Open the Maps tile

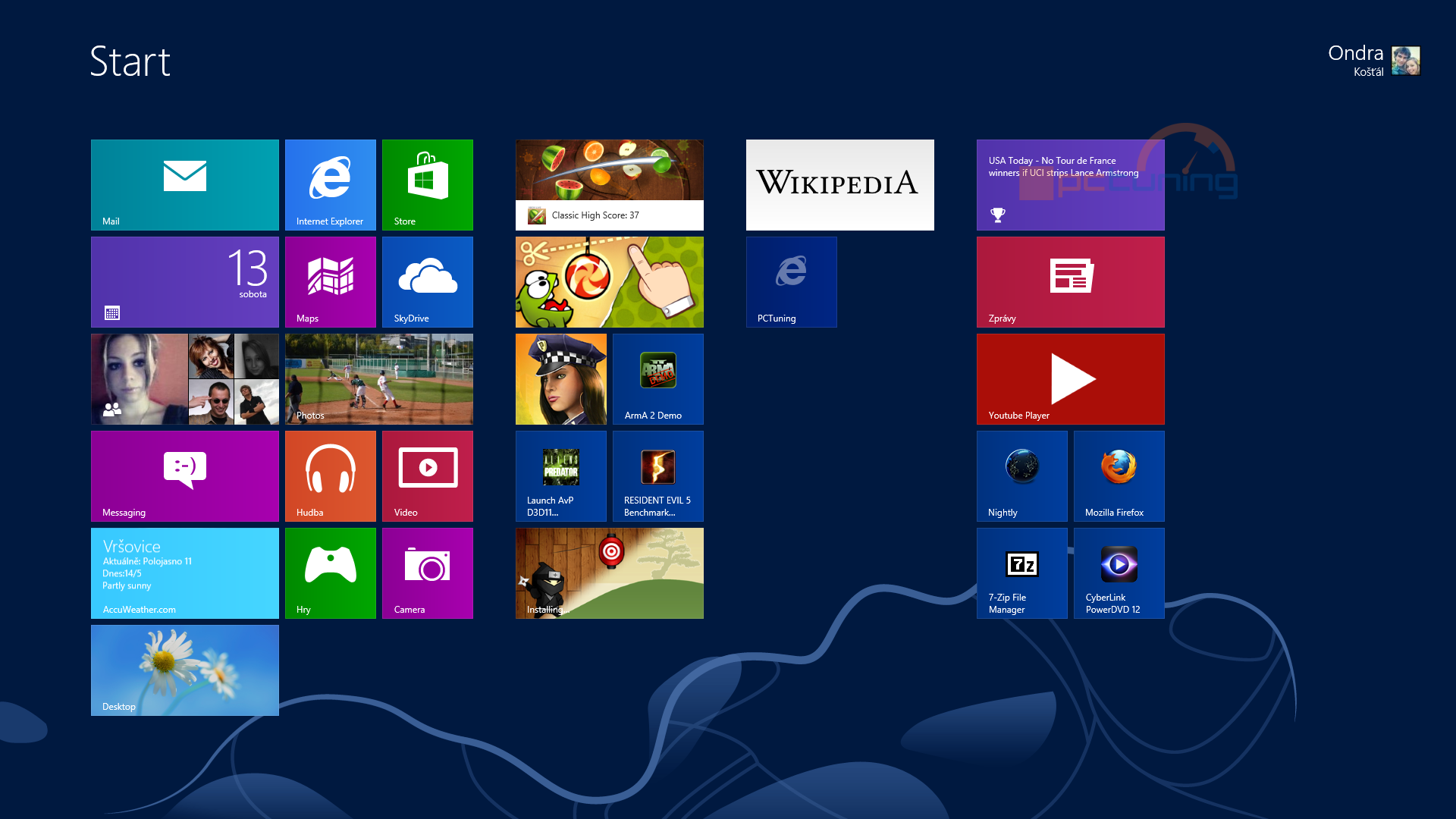click(x=331, y=282)
